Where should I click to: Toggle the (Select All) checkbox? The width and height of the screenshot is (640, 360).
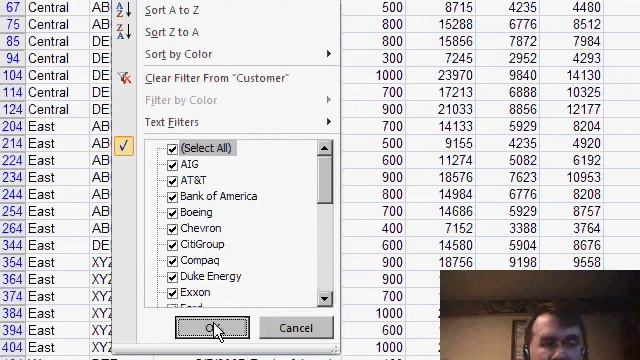point(172,149)
